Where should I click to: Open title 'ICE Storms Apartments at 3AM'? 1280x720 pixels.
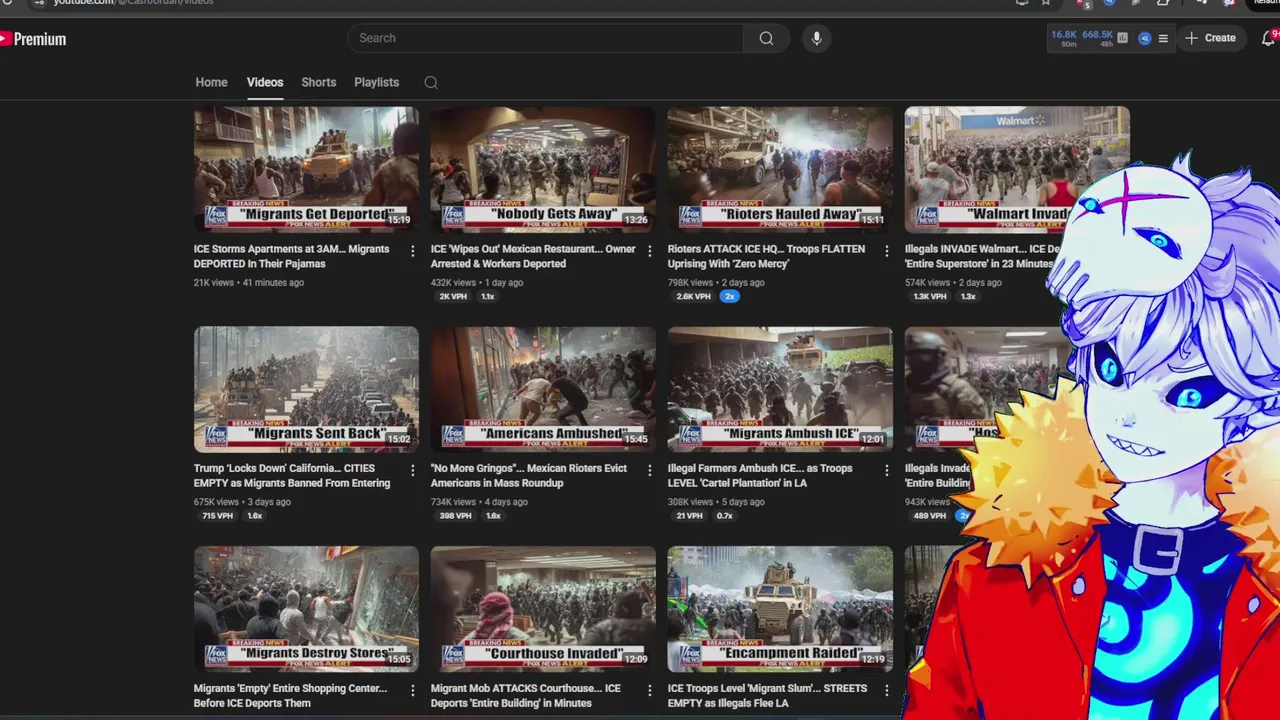coord(292,256)
